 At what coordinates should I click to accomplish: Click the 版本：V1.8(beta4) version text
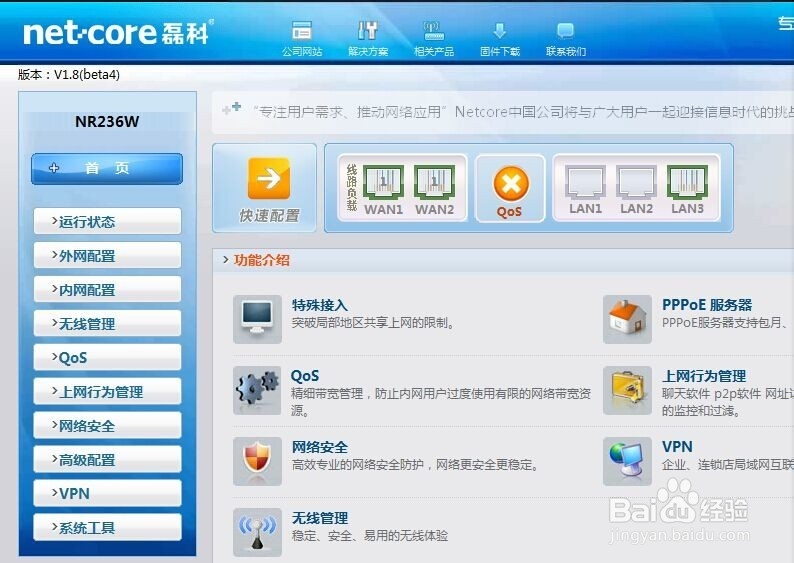[x=69, y=75]
